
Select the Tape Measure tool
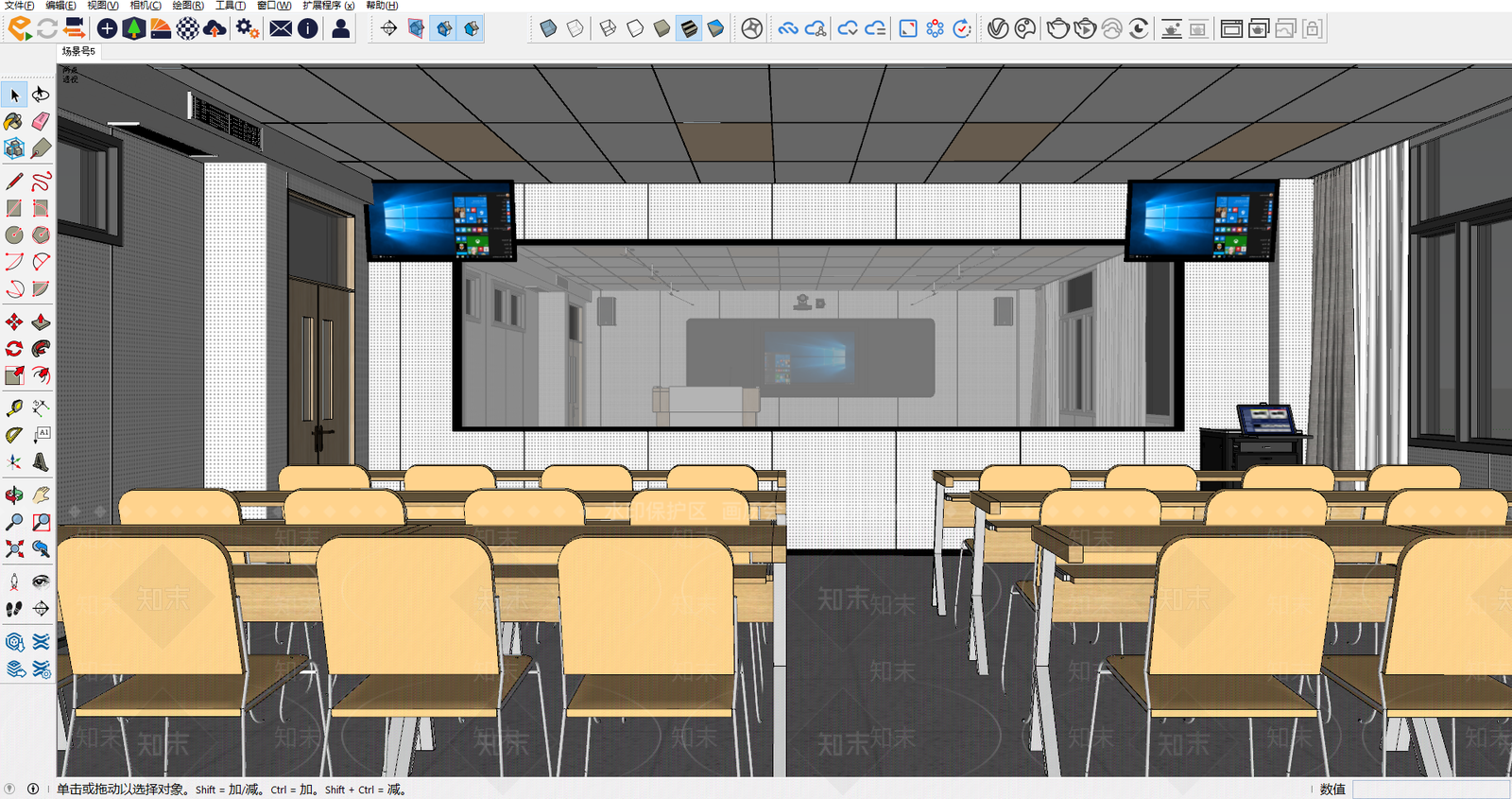(x=14, y=408)
